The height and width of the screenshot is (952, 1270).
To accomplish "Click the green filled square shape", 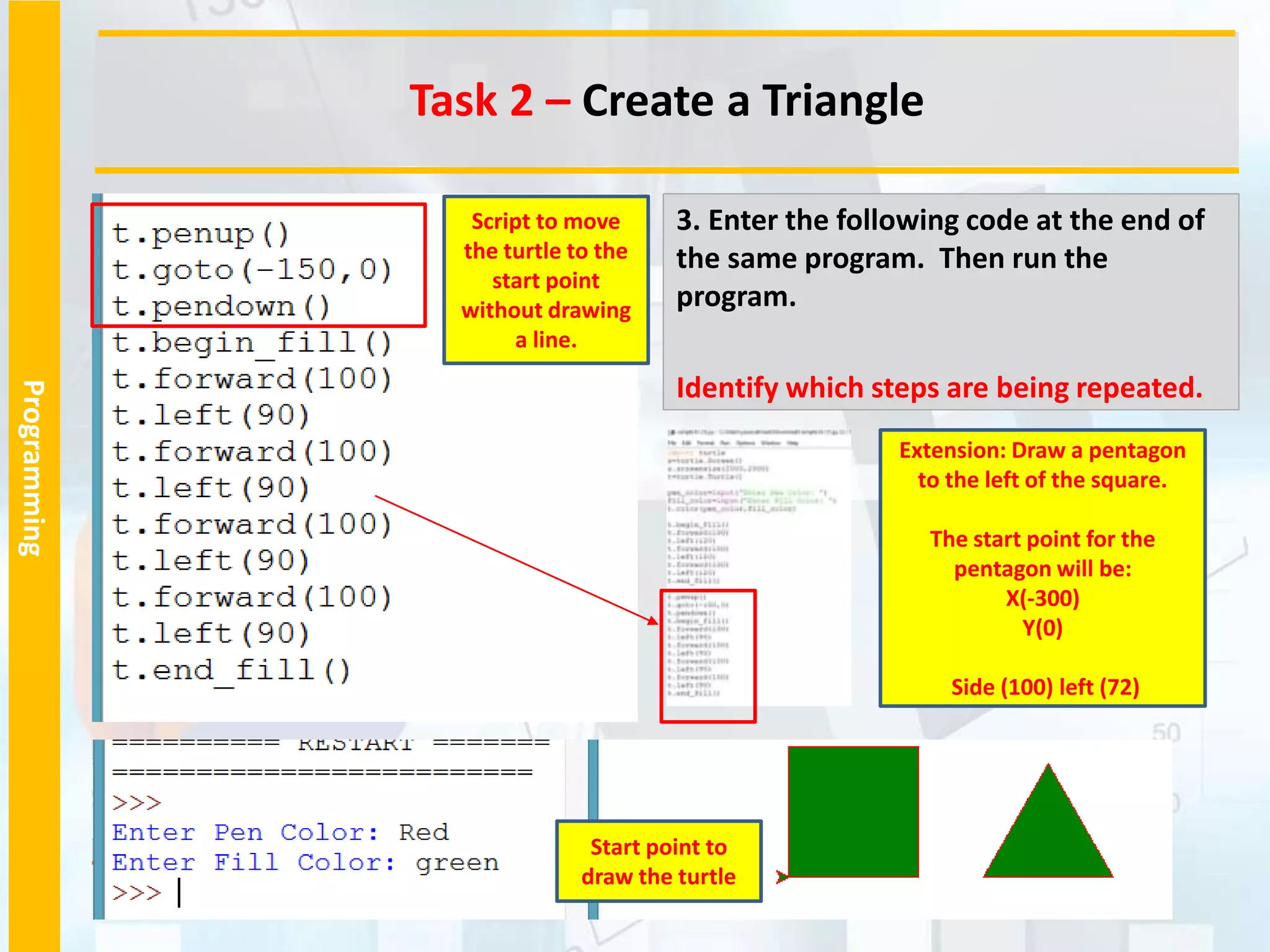I will point(853,811).
